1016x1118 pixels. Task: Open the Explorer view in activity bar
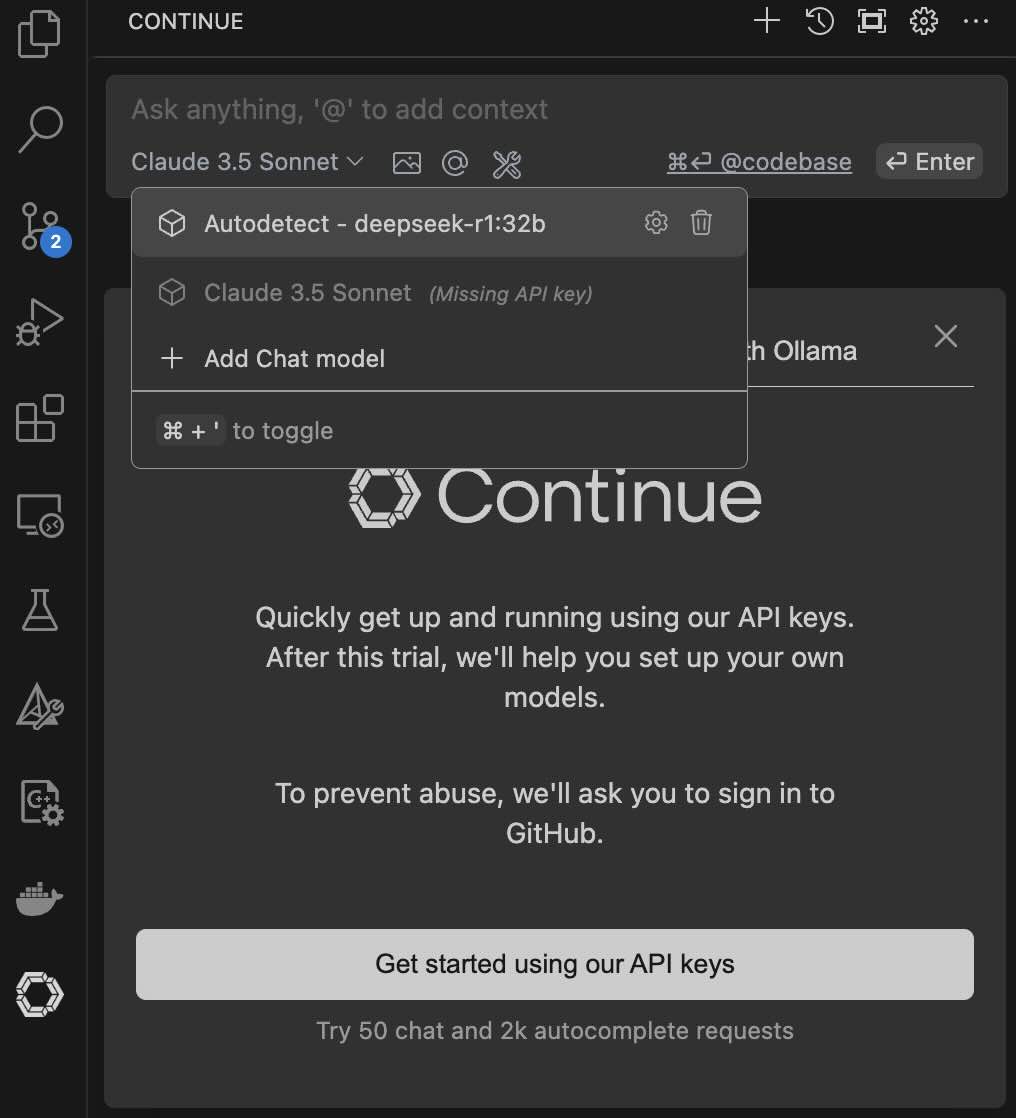[39, 33]
